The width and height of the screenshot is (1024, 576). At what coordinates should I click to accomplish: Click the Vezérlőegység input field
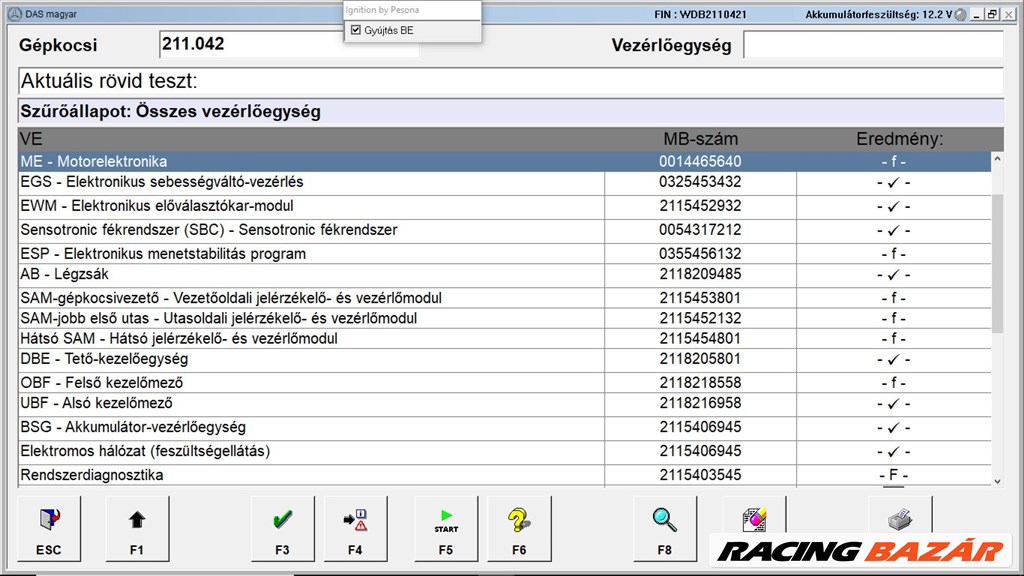click(872, 45)
